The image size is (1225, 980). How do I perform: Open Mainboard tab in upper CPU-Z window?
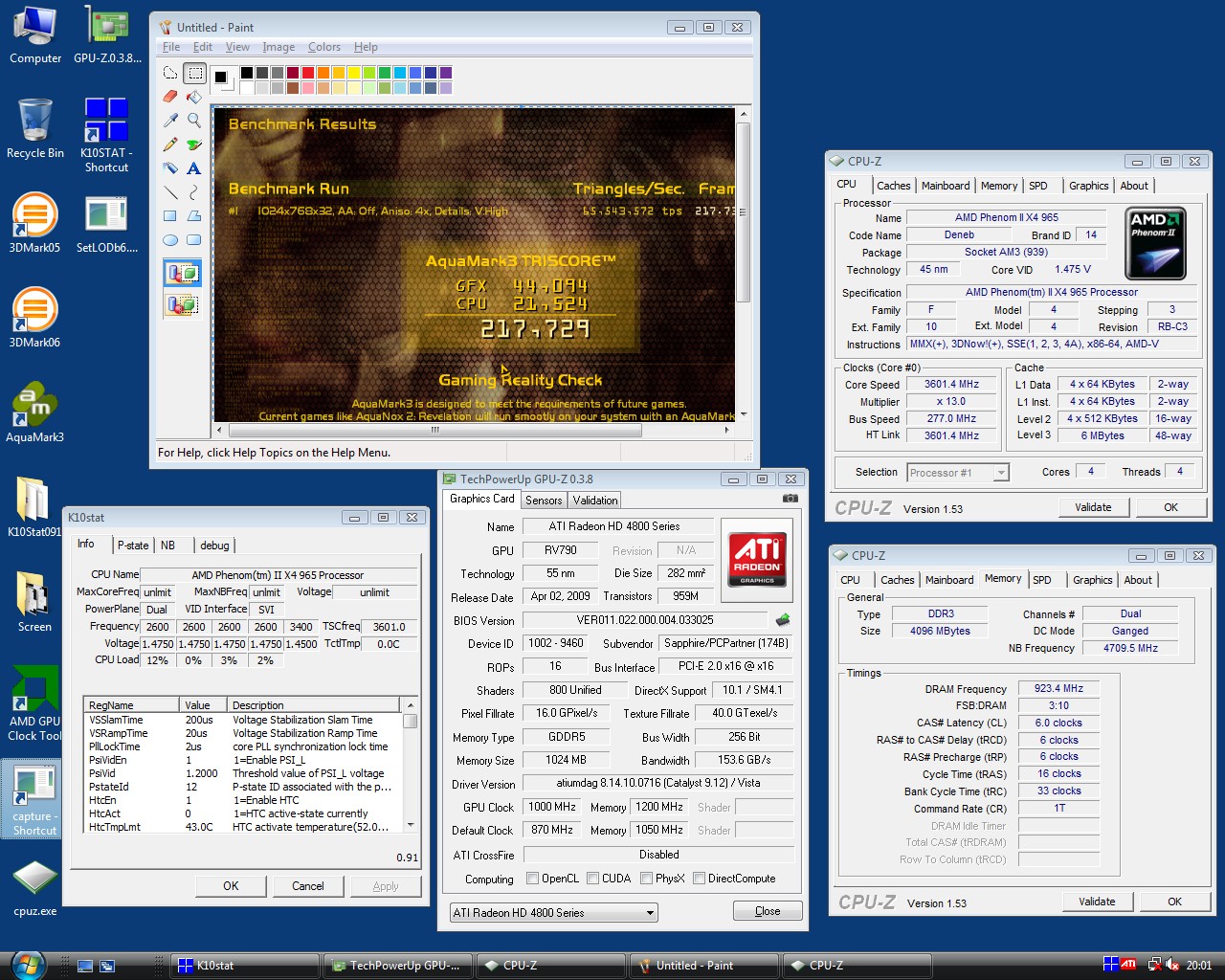[x=946, y=186]
